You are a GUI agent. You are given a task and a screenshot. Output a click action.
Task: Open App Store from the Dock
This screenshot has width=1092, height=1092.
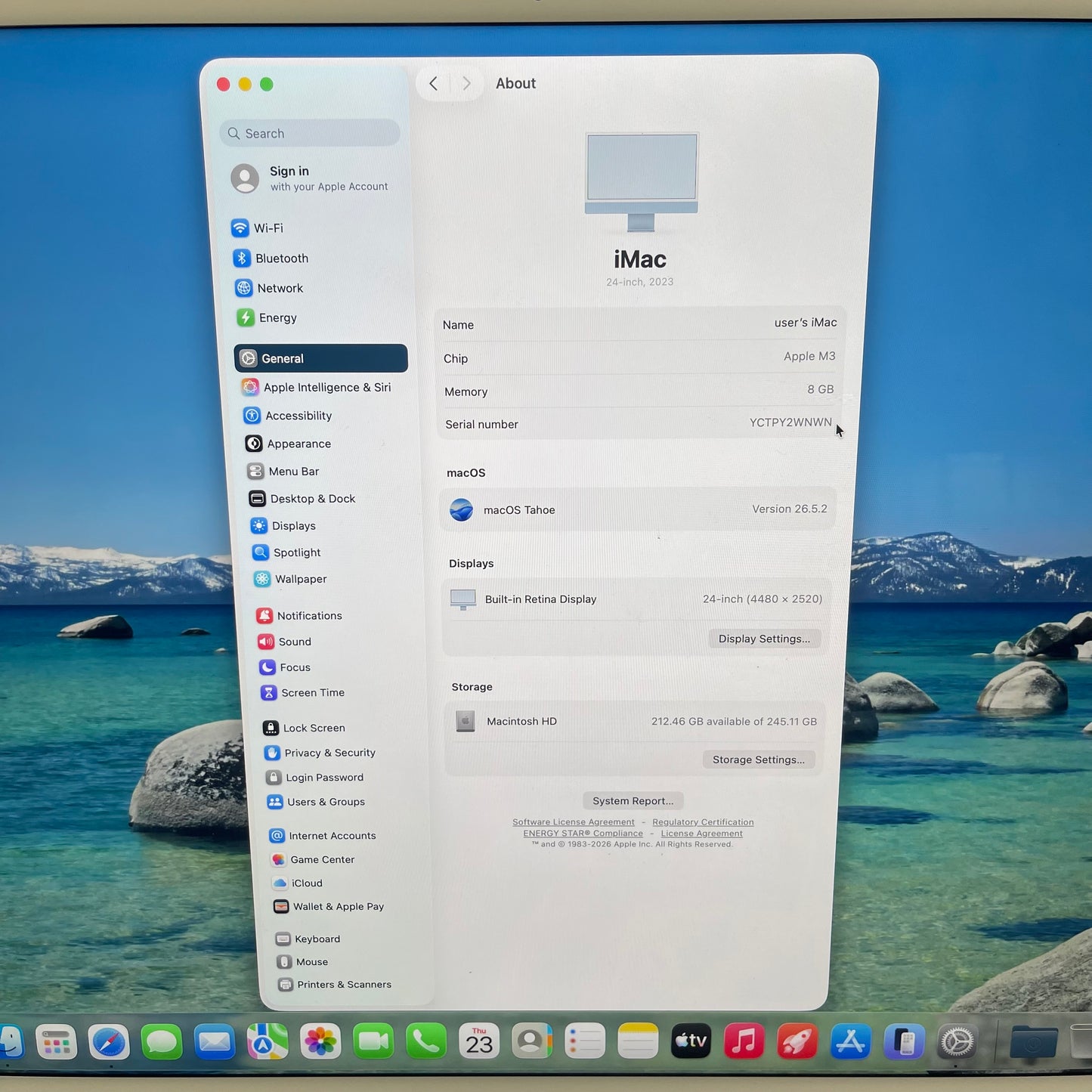pos(850,1043)
